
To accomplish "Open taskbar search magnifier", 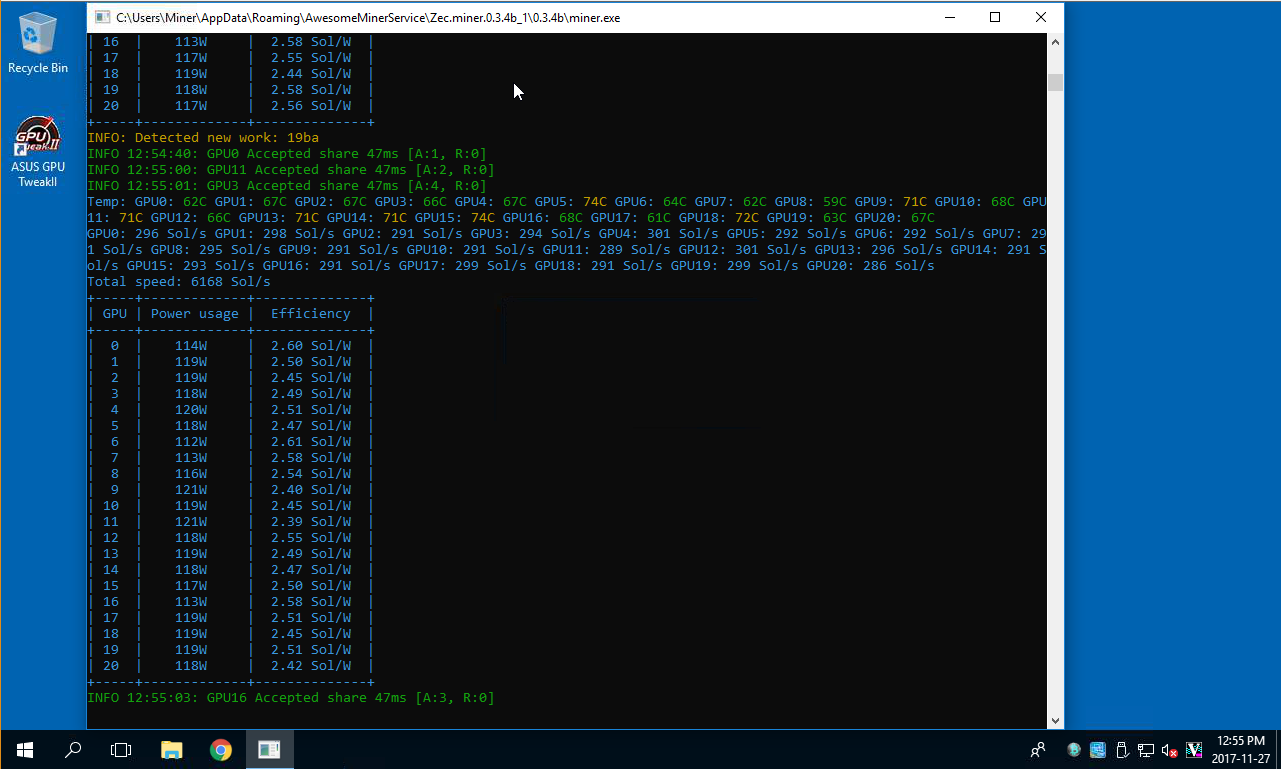I will point(72,749).
